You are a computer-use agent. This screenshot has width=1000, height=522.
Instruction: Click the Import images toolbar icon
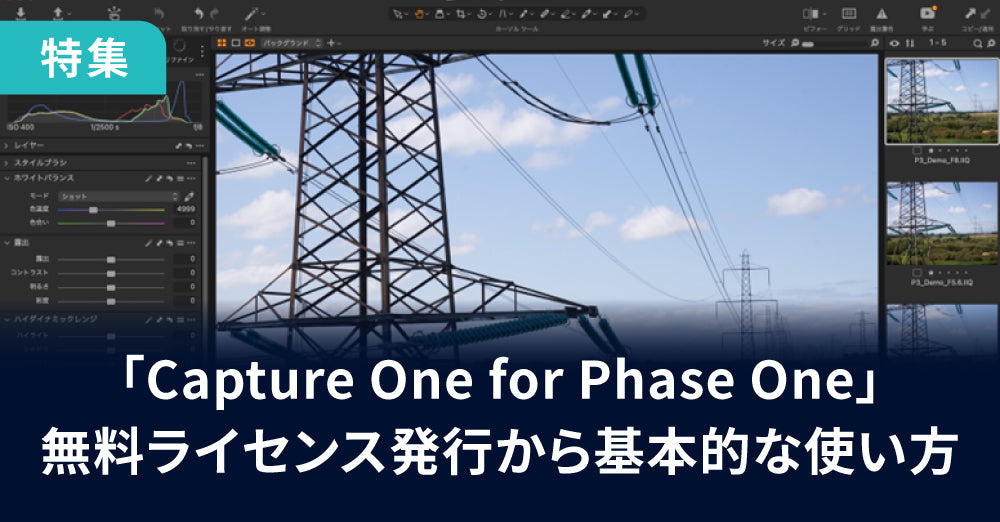[x=20, y=14]
